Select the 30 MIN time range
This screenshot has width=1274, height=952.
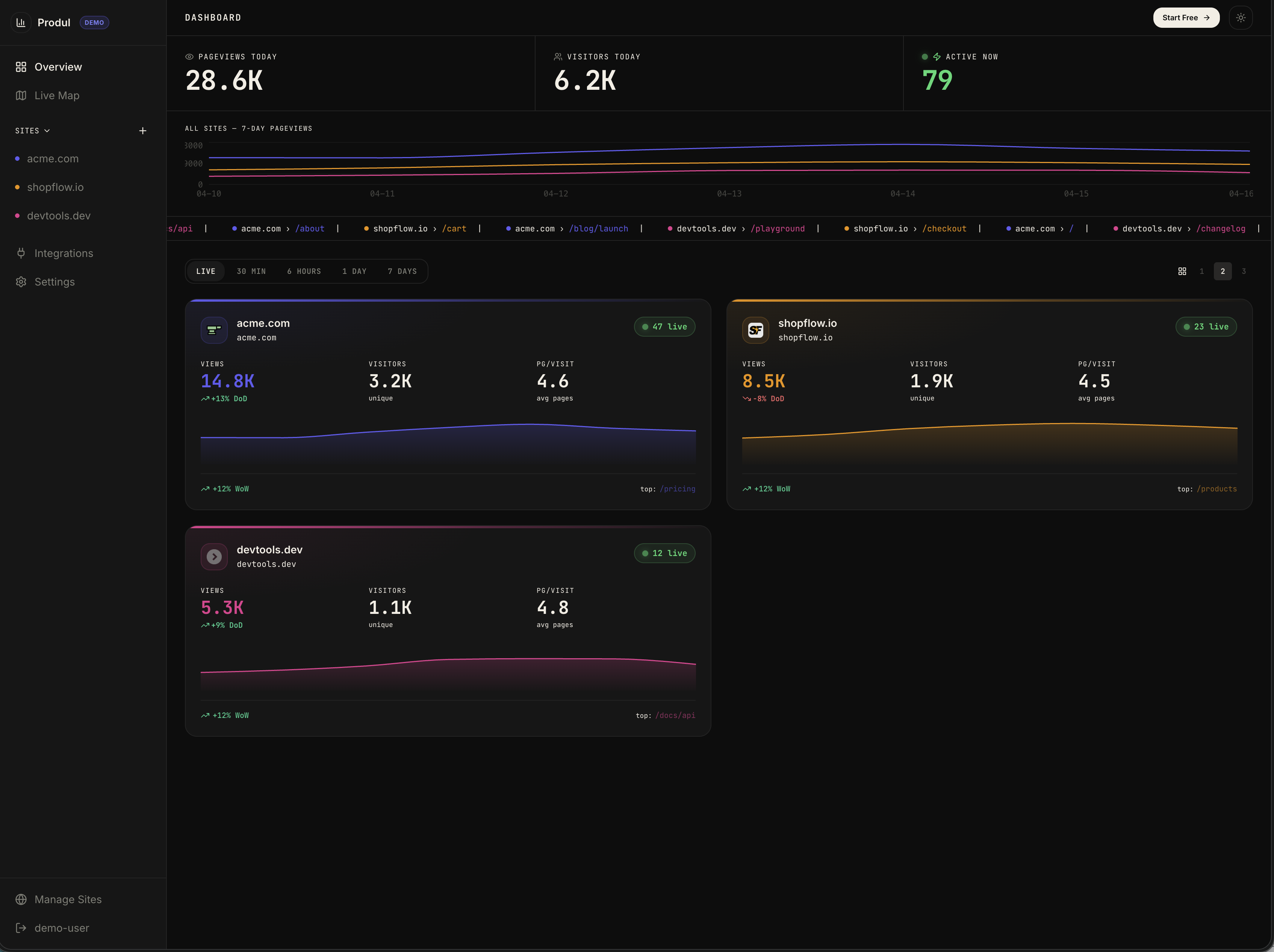click(251, 271)
